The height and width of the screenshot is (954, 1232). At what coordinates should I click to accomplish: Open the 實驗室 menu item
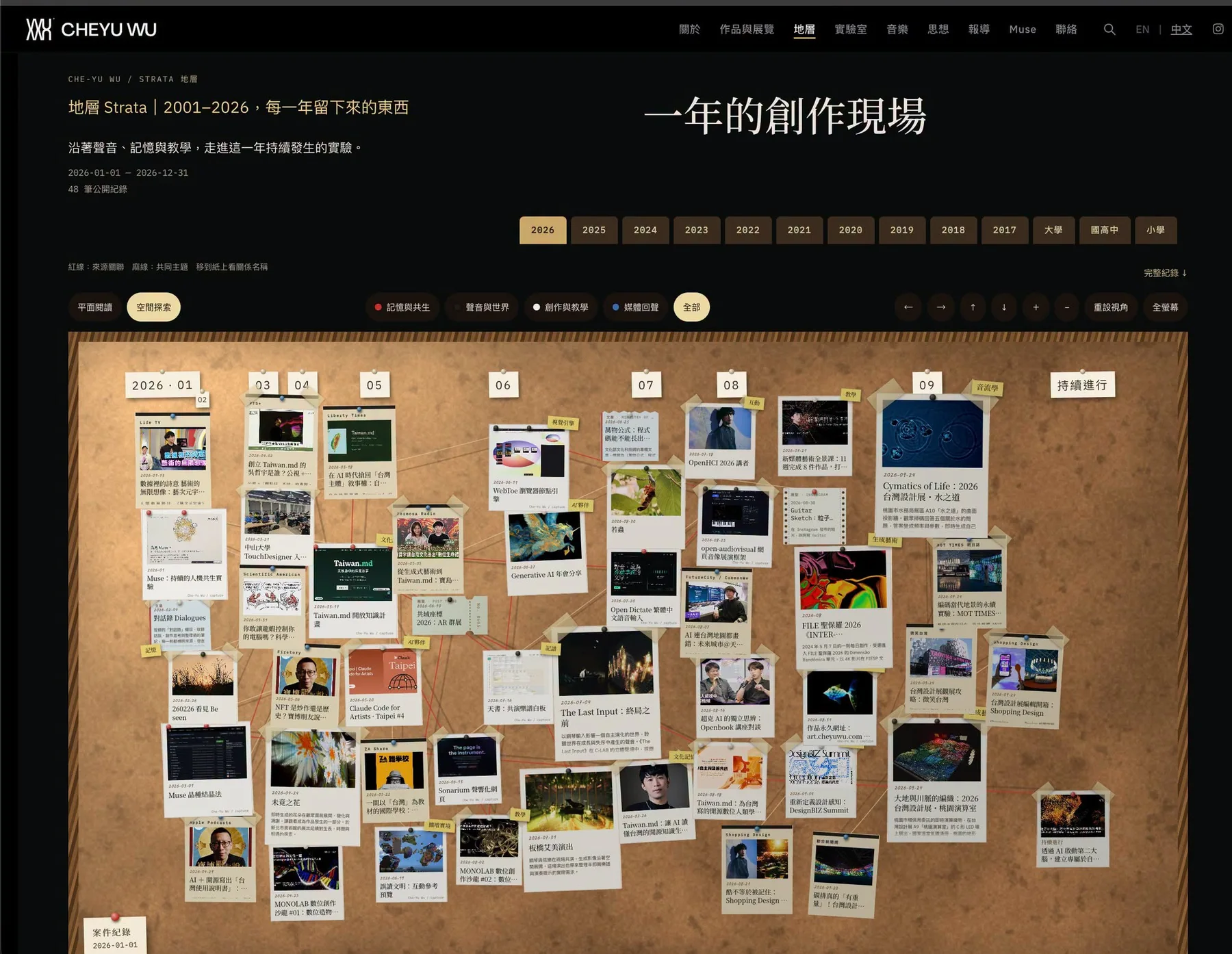coord(851,29)
